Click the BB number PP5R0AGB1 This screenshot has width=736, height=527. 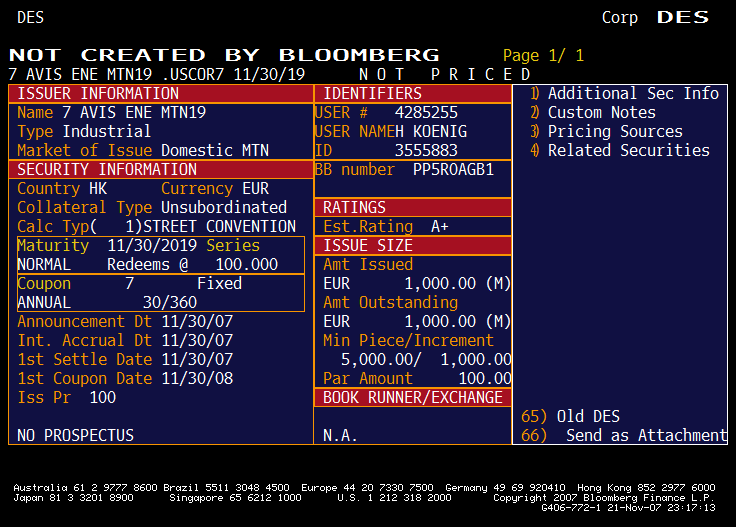point(453,169)
